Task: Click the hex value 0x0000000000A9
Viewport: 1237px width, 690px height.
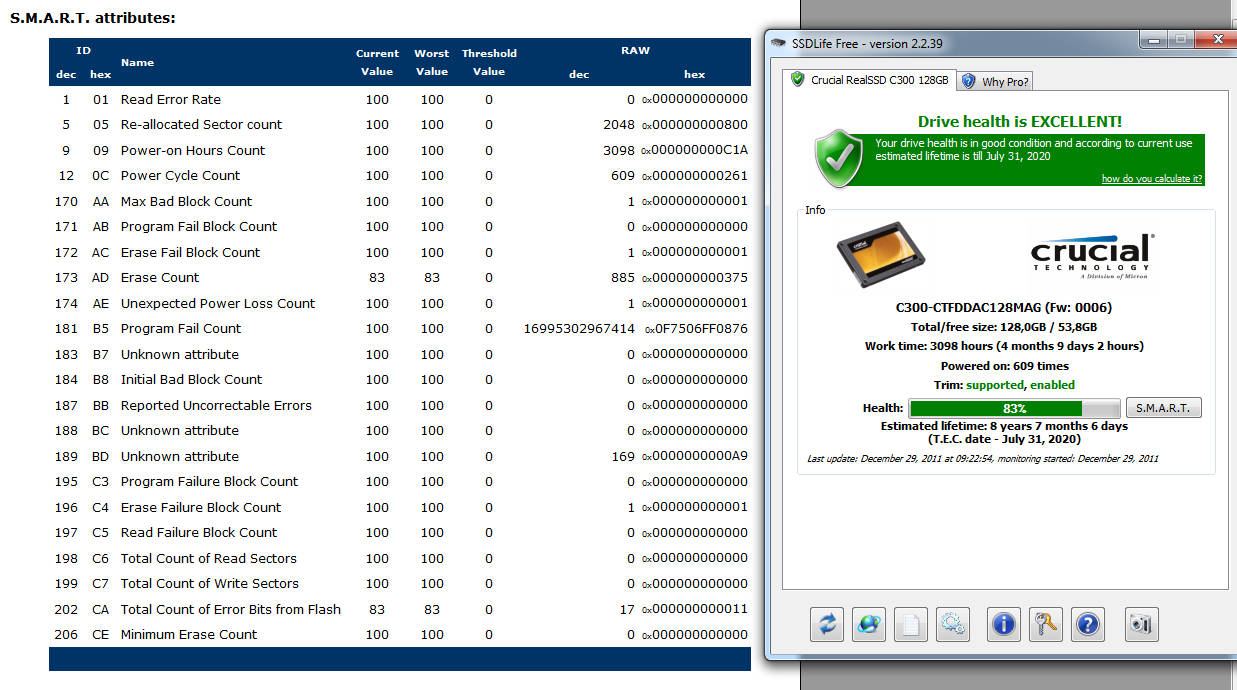Action: [695, 456]
